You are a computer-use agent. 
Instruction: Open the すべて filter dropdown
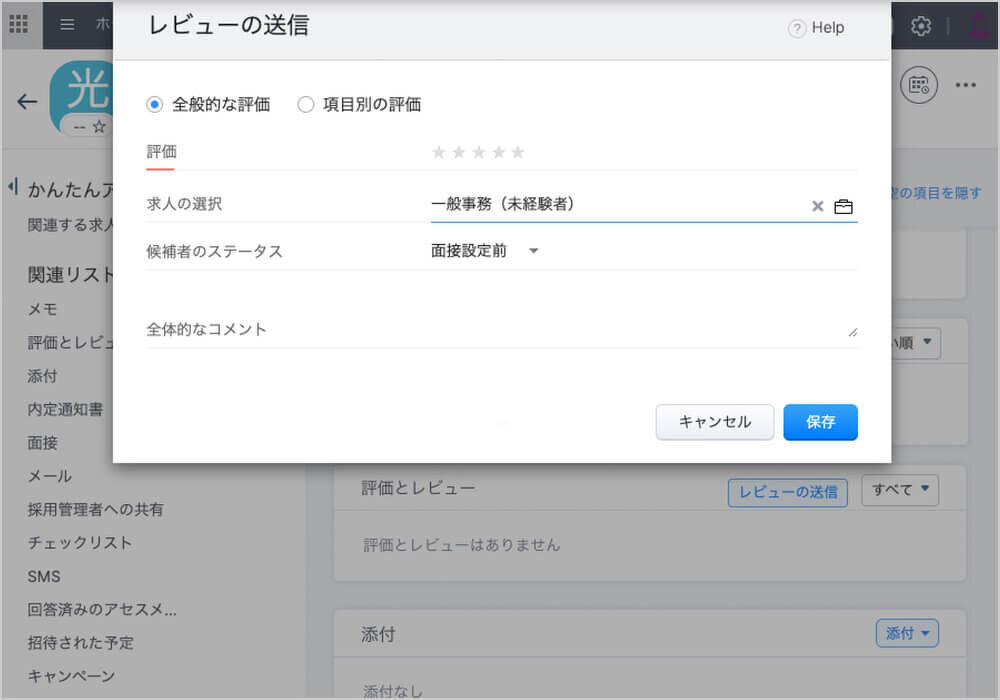pos(900,490)
